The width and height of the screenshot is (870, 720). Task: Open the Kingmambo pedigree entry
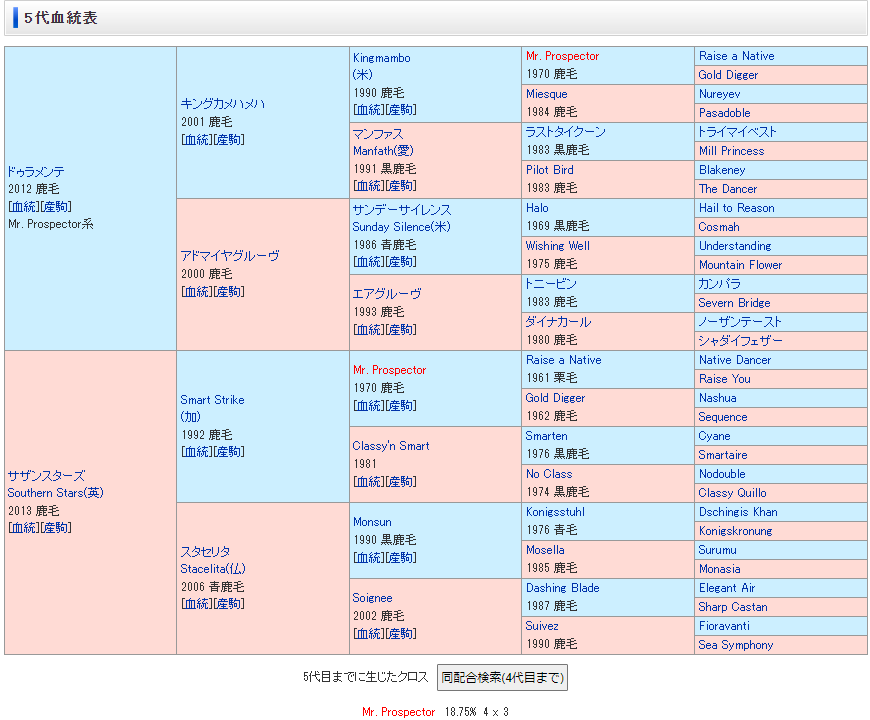(381, 58)
